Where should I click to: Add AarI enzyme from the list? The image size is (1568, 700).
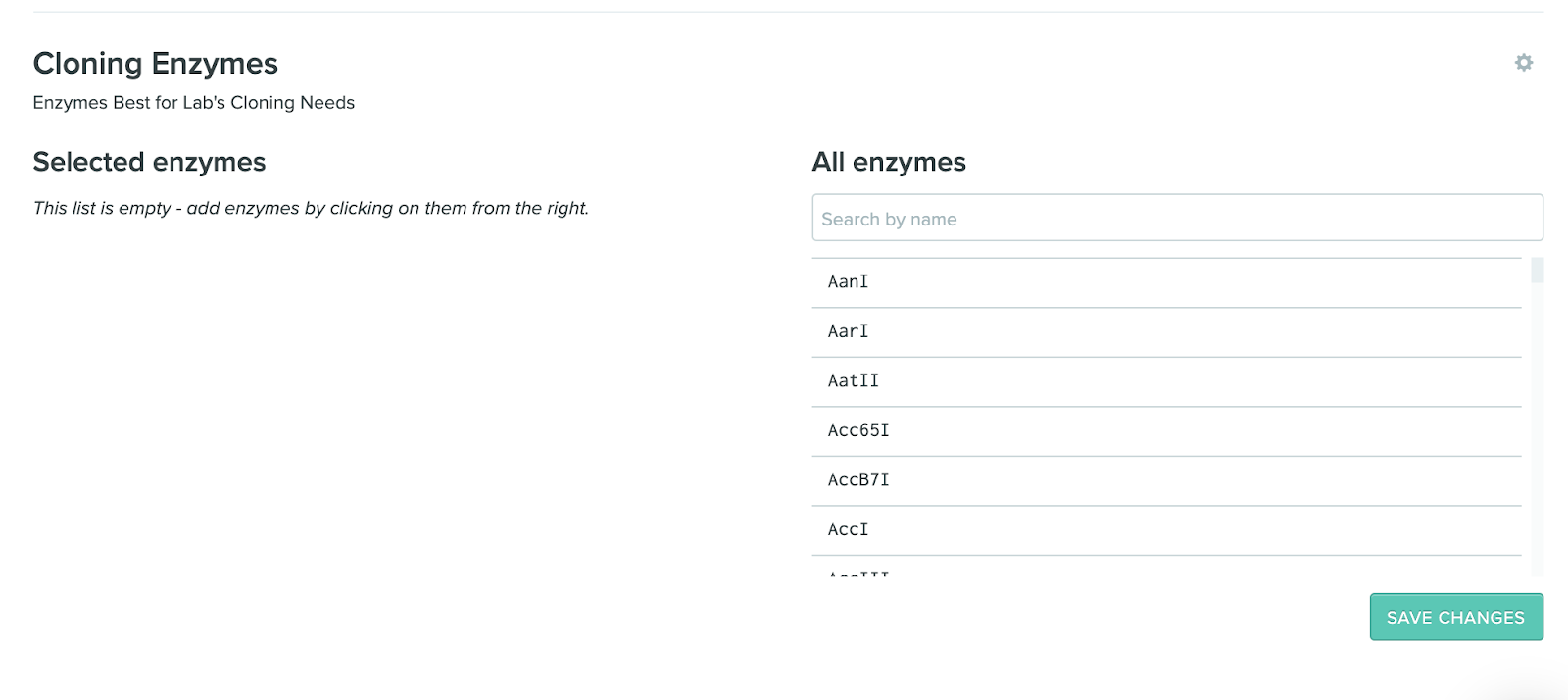click(x=1166, y=331)
